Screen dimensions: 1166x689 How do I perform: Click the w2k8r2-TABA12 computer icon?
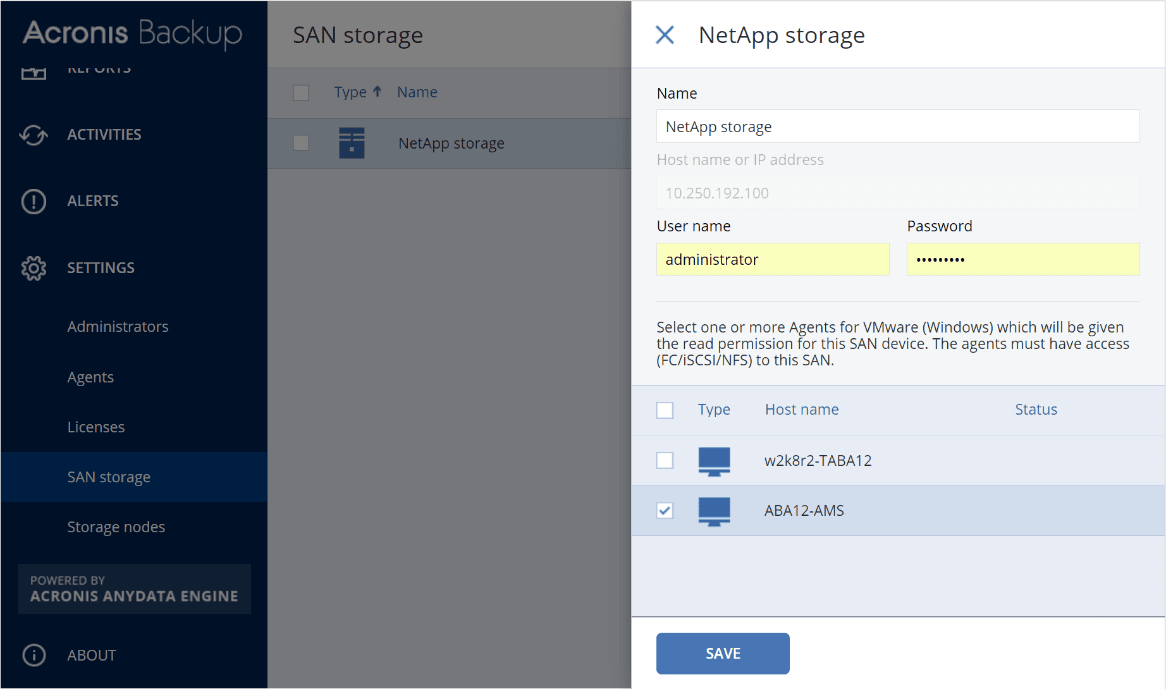point(714,460)
